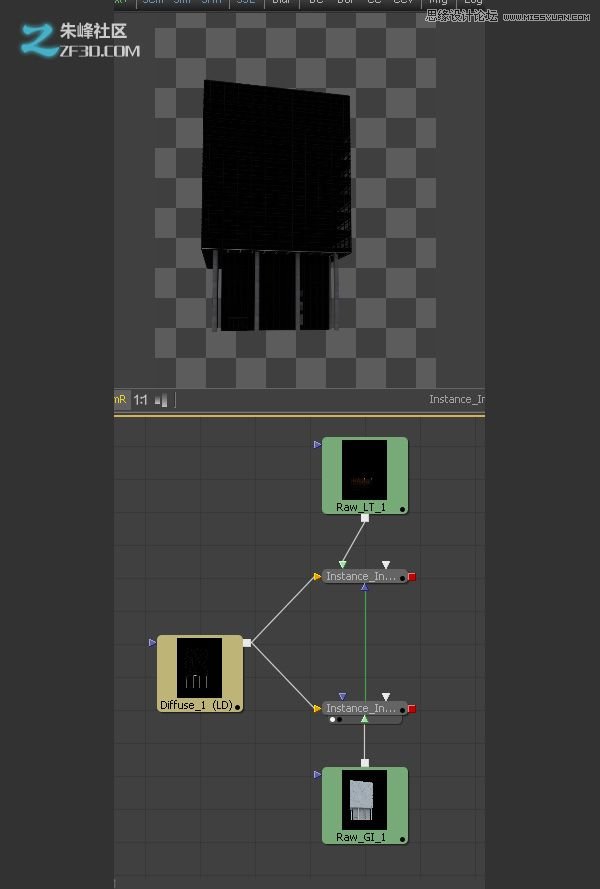The height and width of the screenshot is (889, 600).
Task: Select the lower Instance_In node
Action: point(365,708)
